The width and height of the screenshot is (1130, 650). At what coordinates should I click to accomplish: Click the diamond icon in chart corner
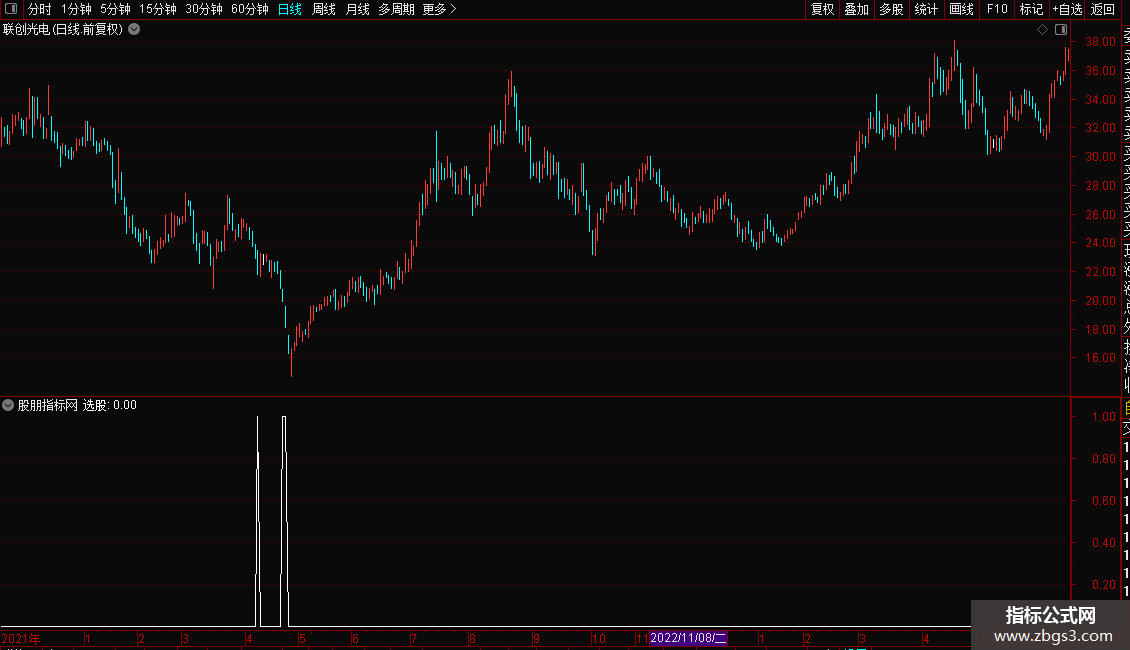(x=1042, y=29)
